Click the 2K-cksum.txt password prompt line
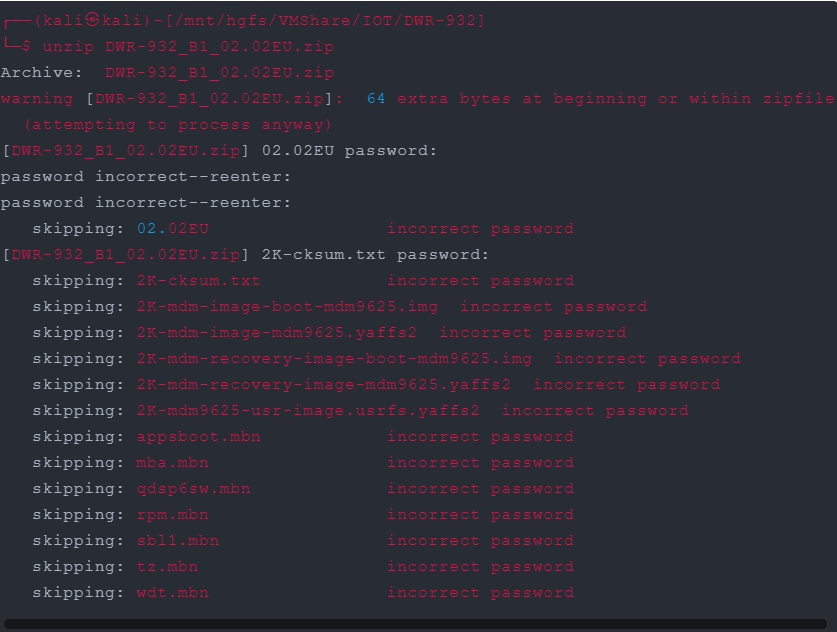 pyautogui.click(x=246, y=255)
